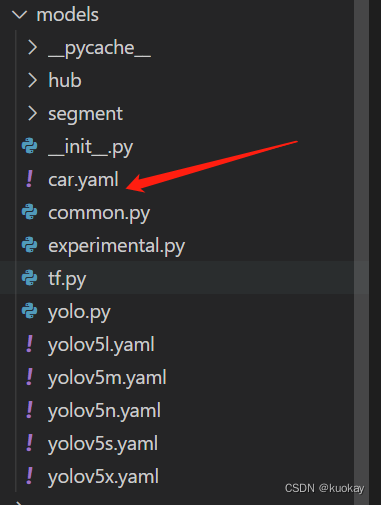
Task: Click the Python icon beside yolo.py
Action: 29,311
